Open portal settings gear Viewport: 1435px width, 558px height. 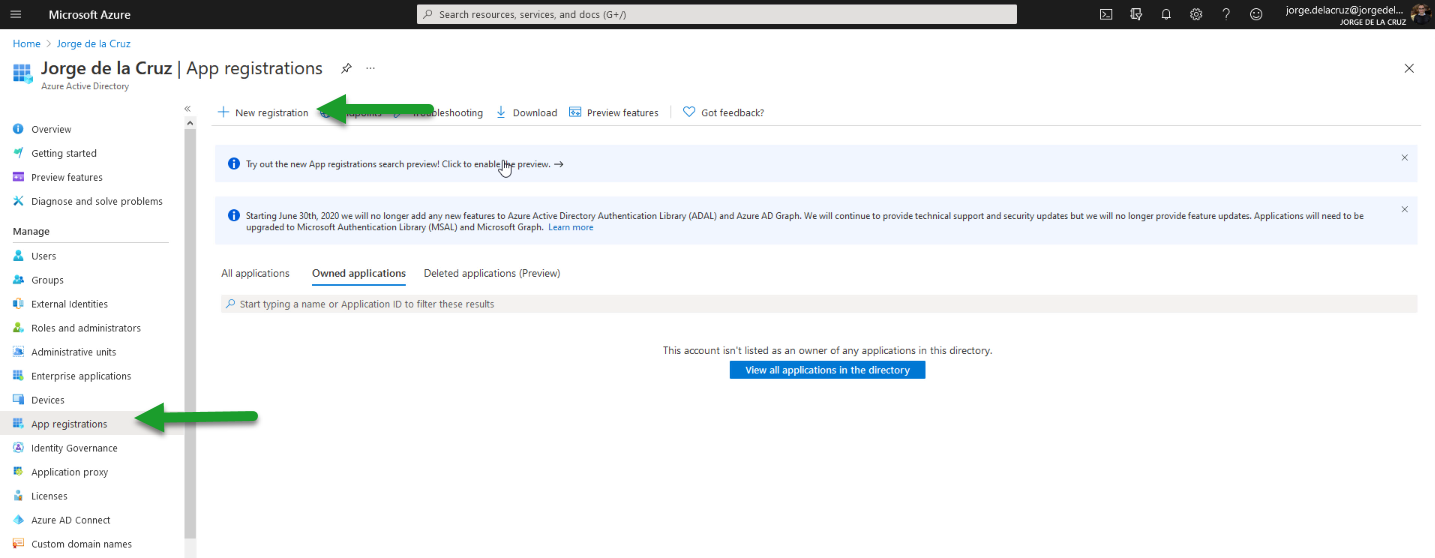[1196, 14]
